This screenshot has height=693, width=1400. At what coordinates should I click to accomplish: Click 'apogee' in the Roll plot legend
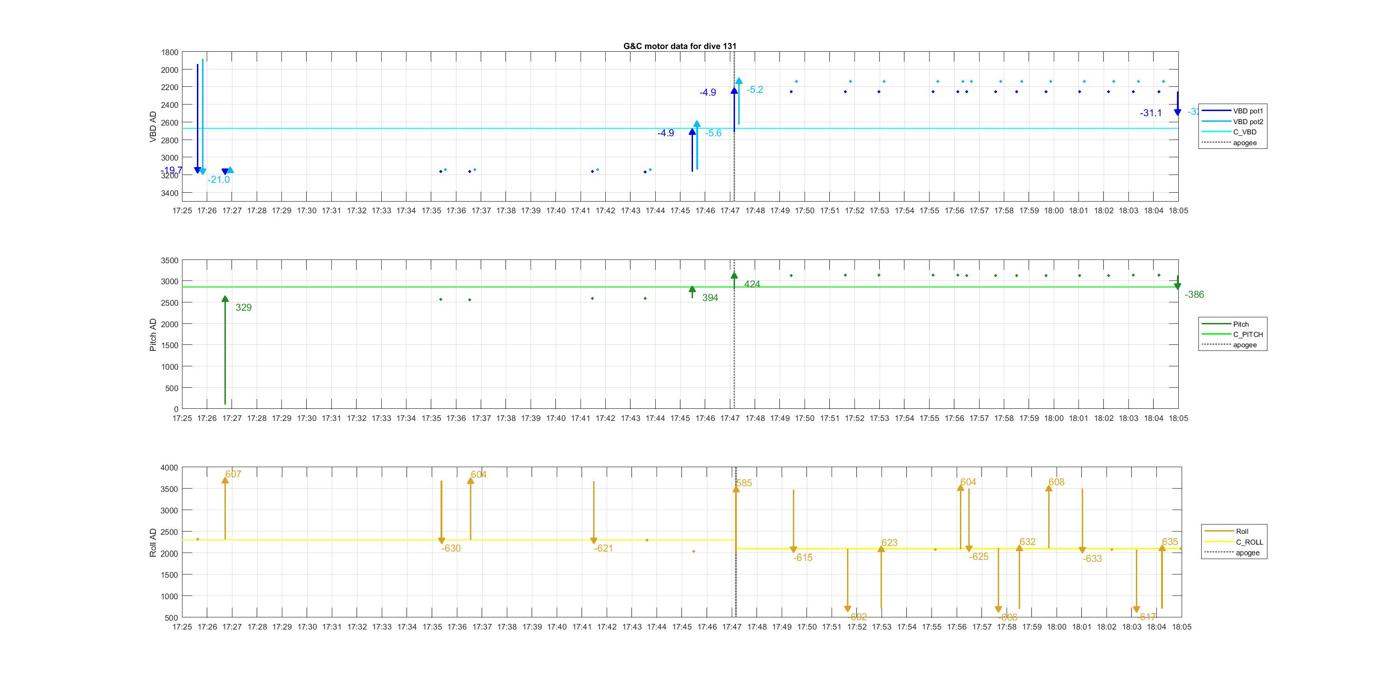1248,552
